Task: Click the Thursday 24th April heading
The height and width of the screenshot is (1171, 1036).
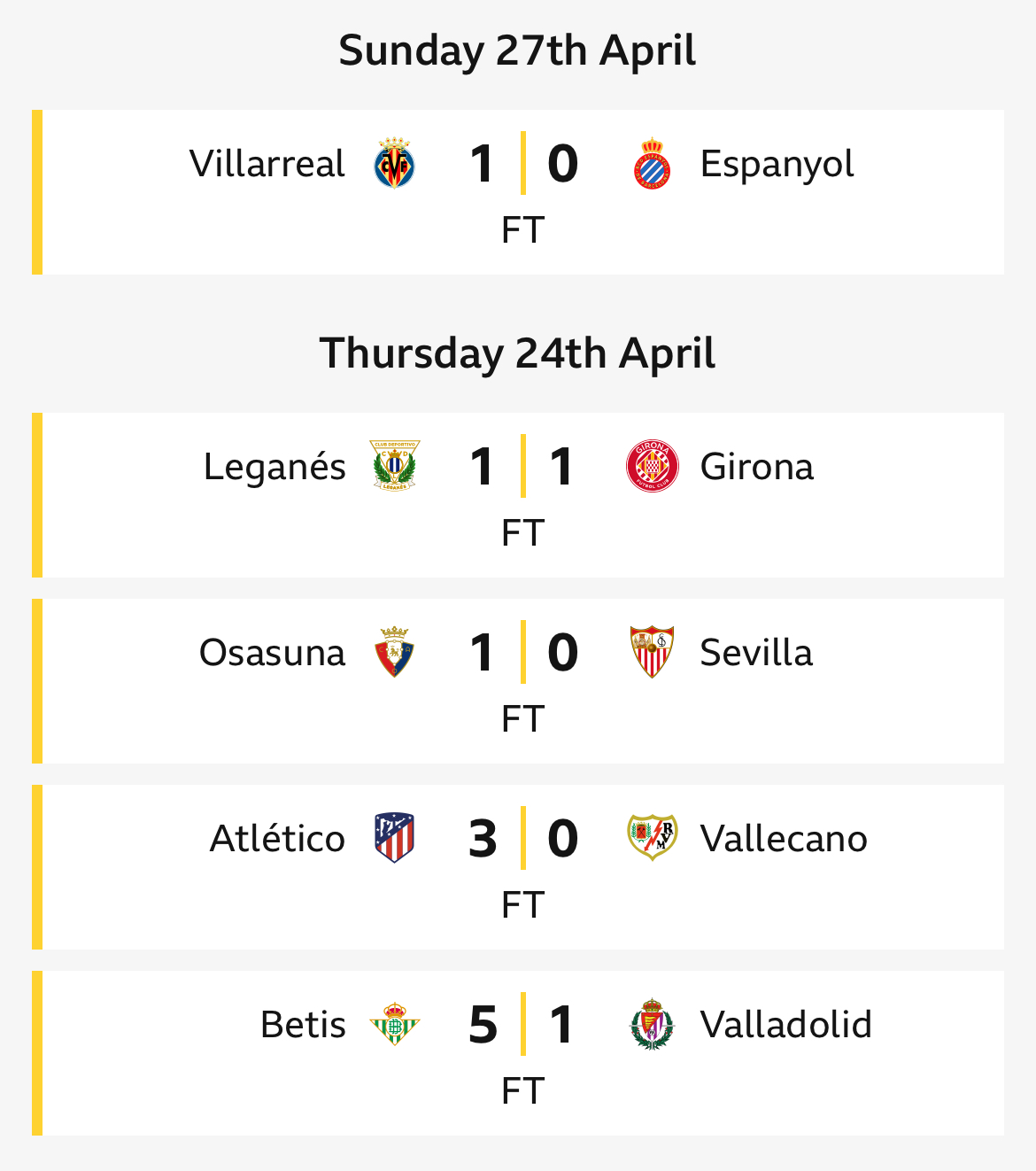Action: (518, 353)
